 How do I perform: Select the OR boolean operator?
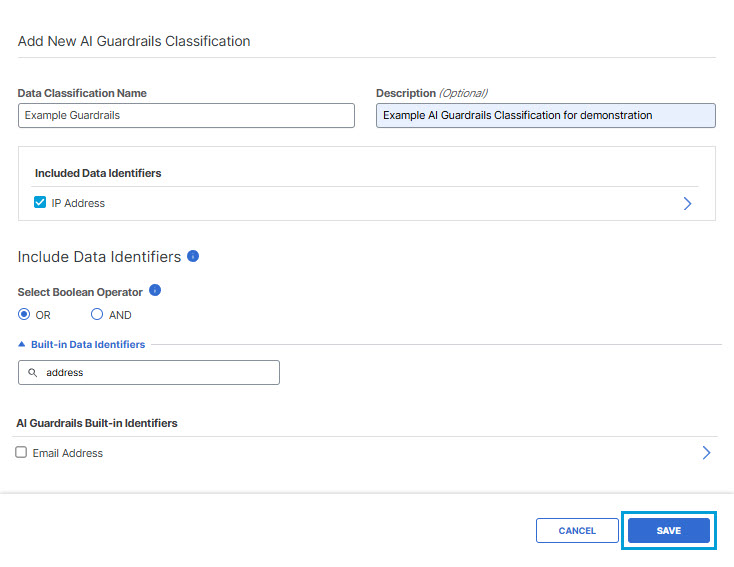(x=24, y=314)
